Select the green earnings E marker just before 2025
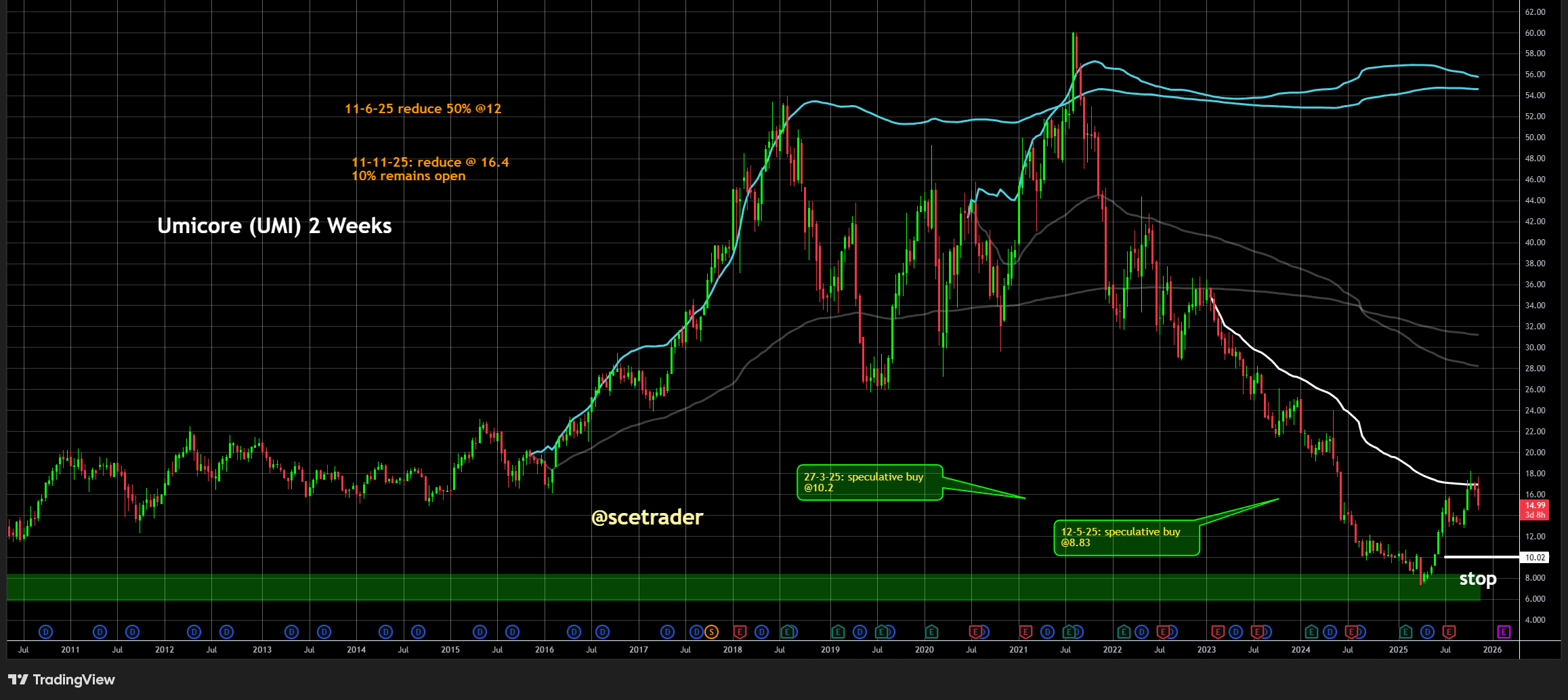This screenshot has width=1568, height=700. pos(1405,632)
